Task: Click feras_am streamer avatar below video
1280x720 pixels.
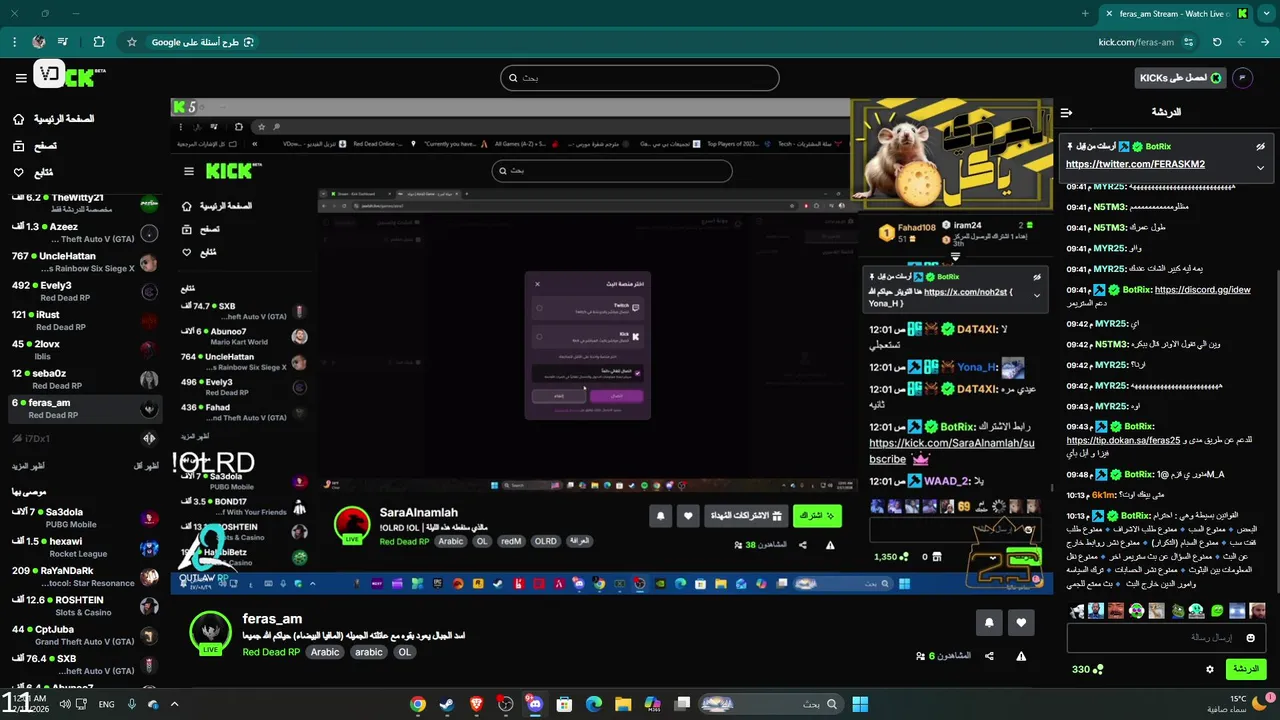Action: point(210,632)
